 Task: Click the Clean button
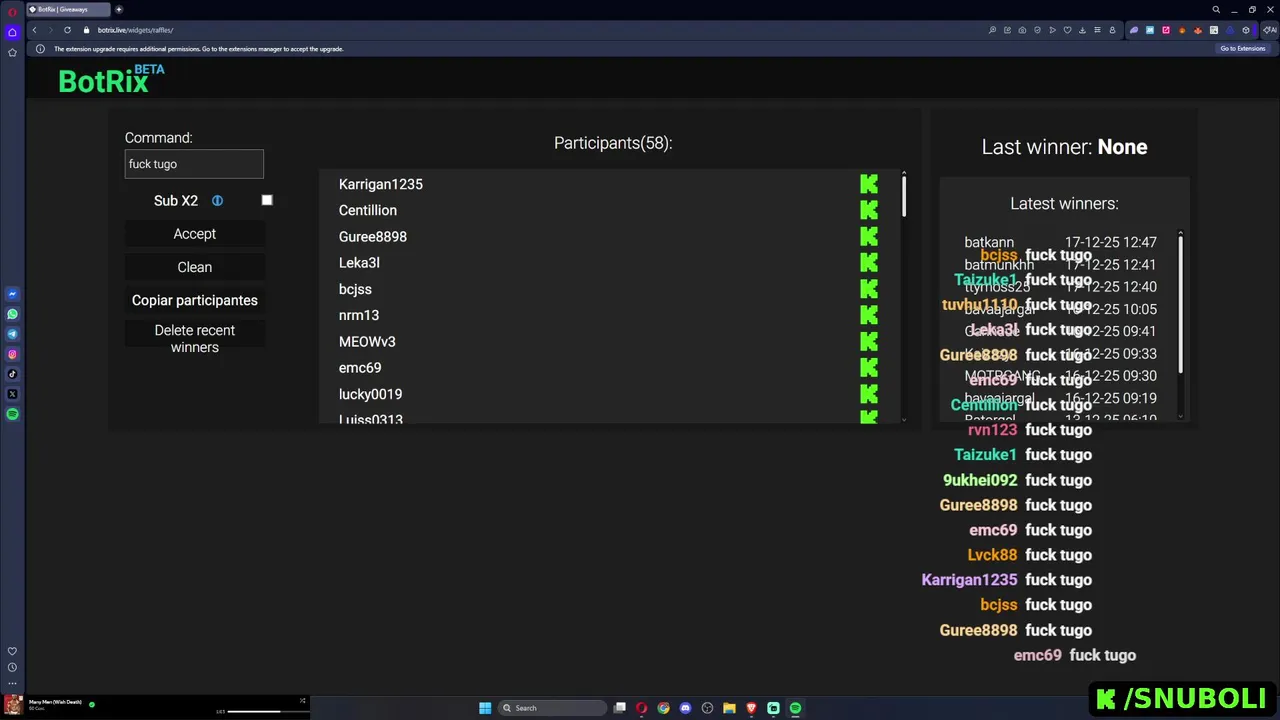click(x=195, y=267)
